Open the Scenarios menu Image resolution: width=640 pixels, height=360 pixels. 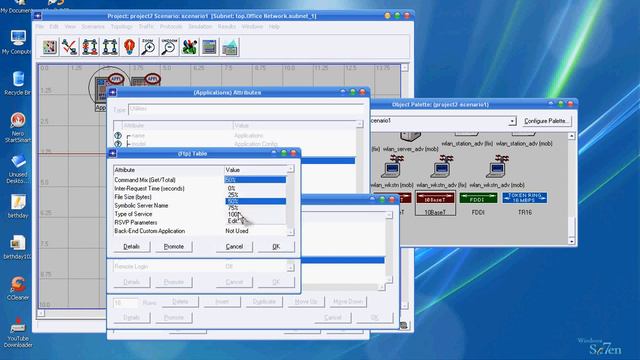tap(93, 27)
